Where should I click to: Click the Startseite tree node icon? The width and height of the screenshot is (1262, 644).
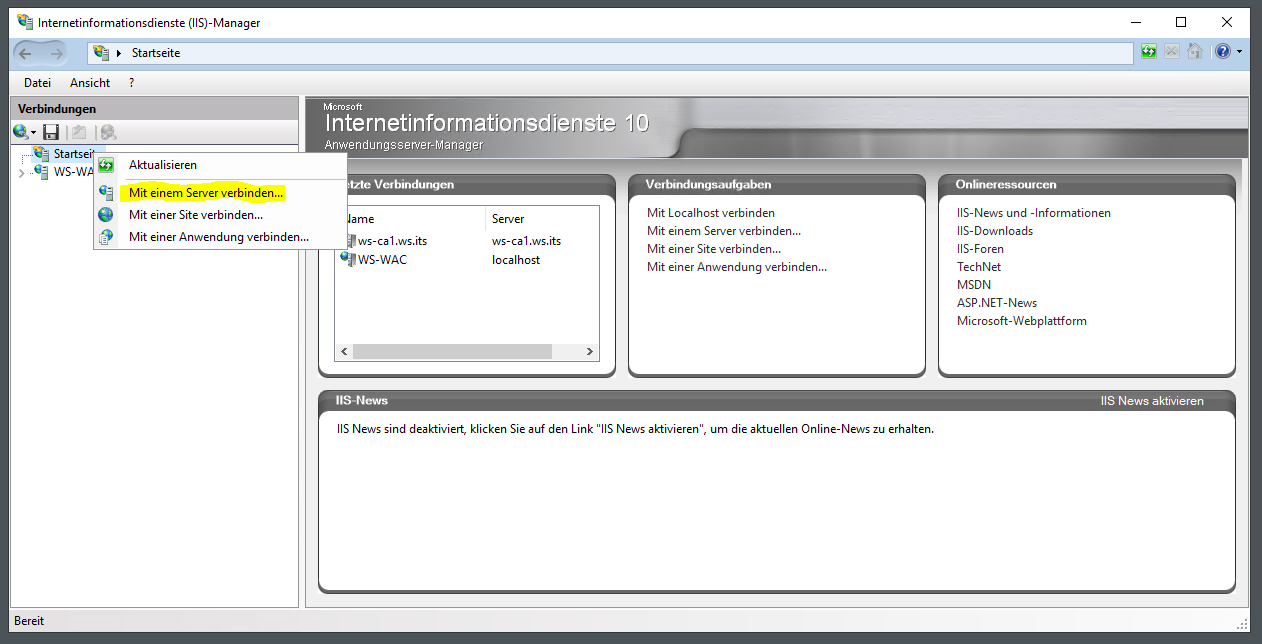pos(40,153)
